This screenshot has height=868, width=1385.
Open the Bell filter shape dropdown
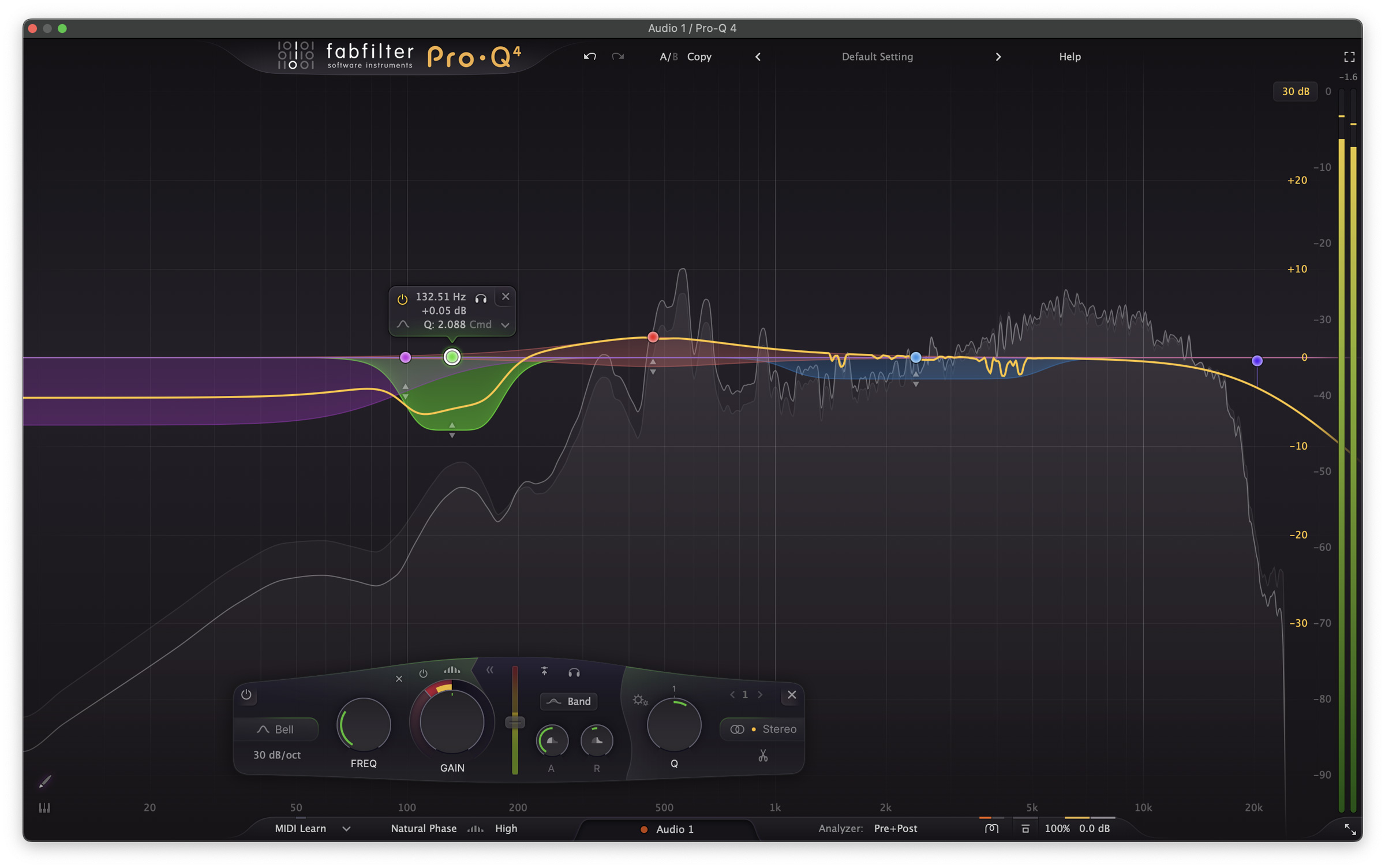tap(276, 729)
